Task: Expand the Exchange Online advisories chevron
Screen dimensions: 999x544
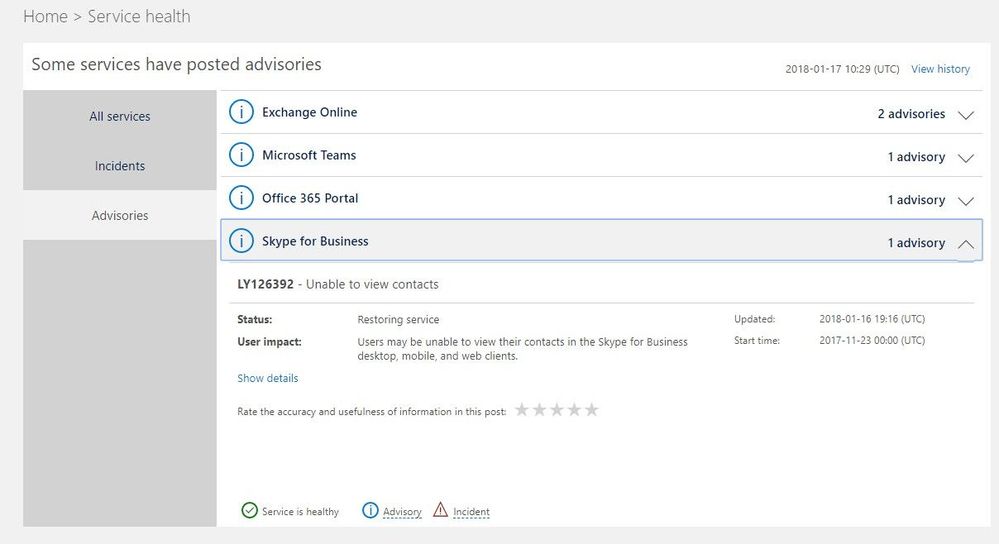Action: click(965, 115)
